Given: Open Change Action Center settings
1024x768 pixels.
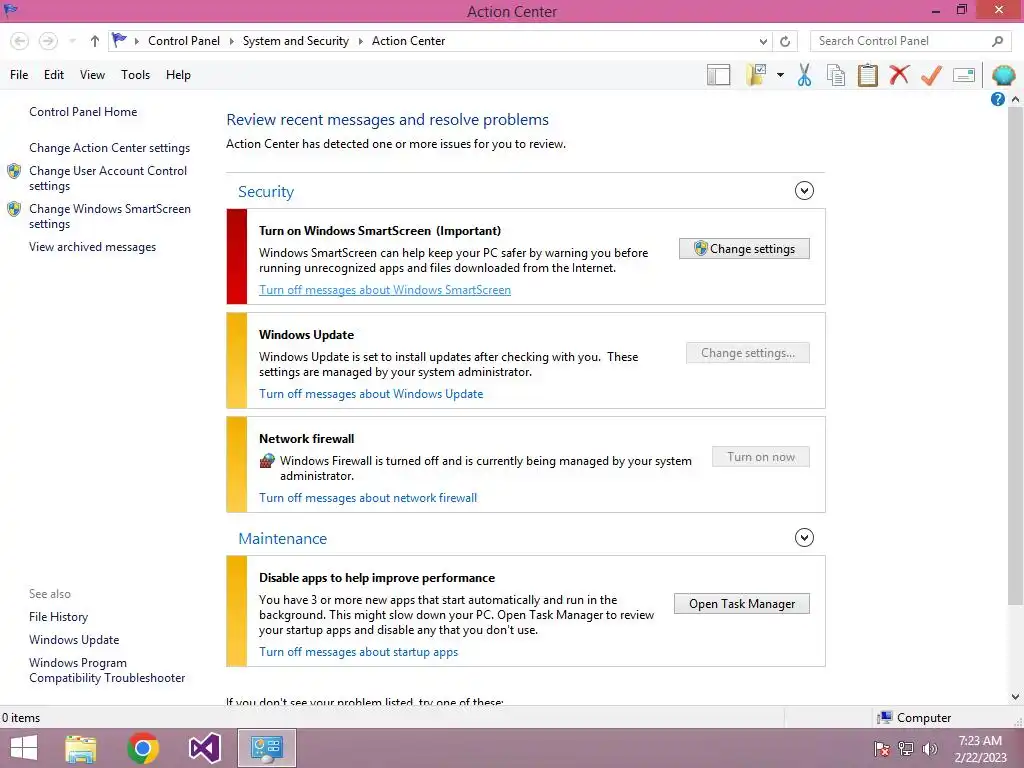Looking at the screenshot, I should (109, 148).
